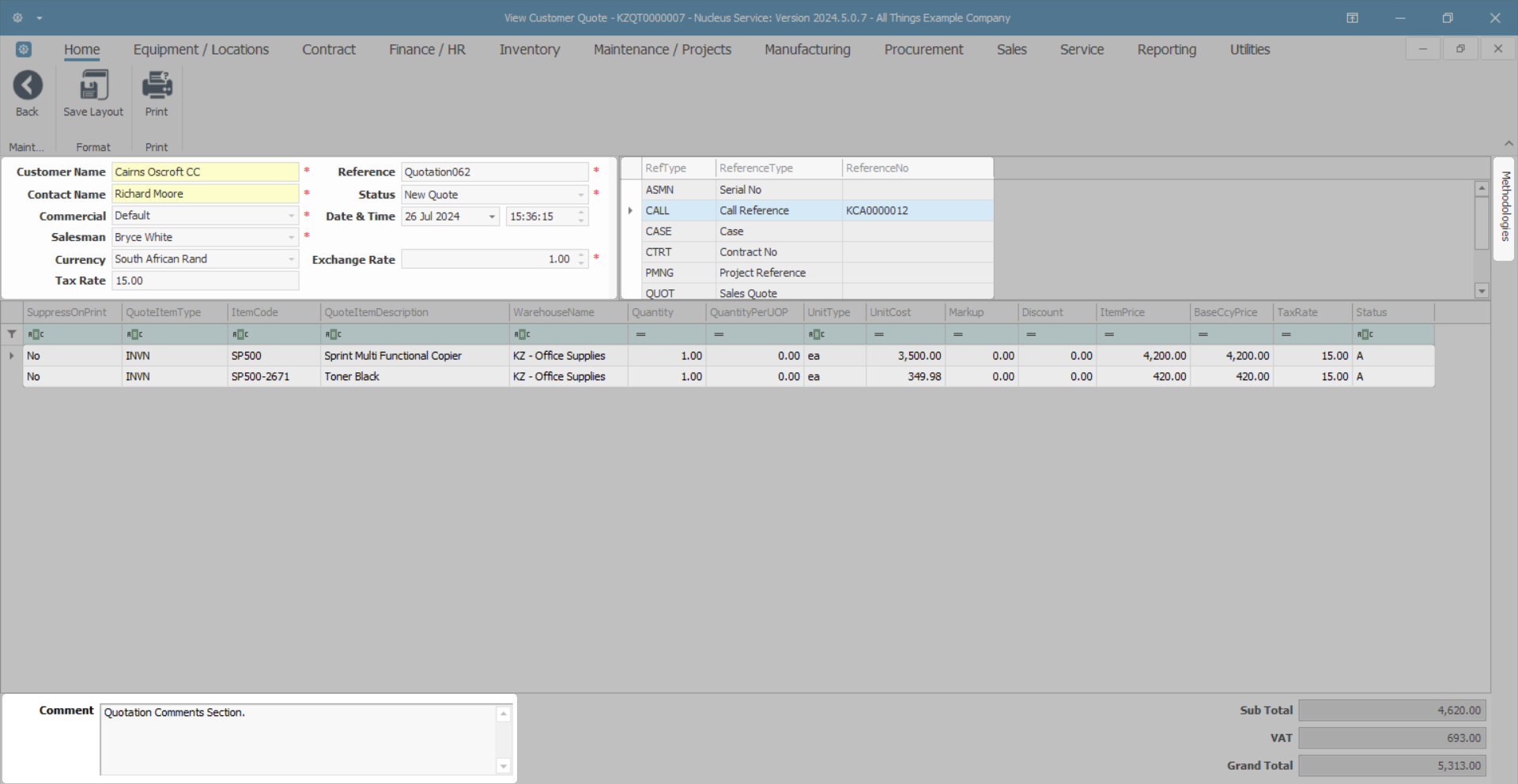Click WarehouseName filter condition icon
This screenshot has height=784, width=1518.
click(x=522, y=334)
